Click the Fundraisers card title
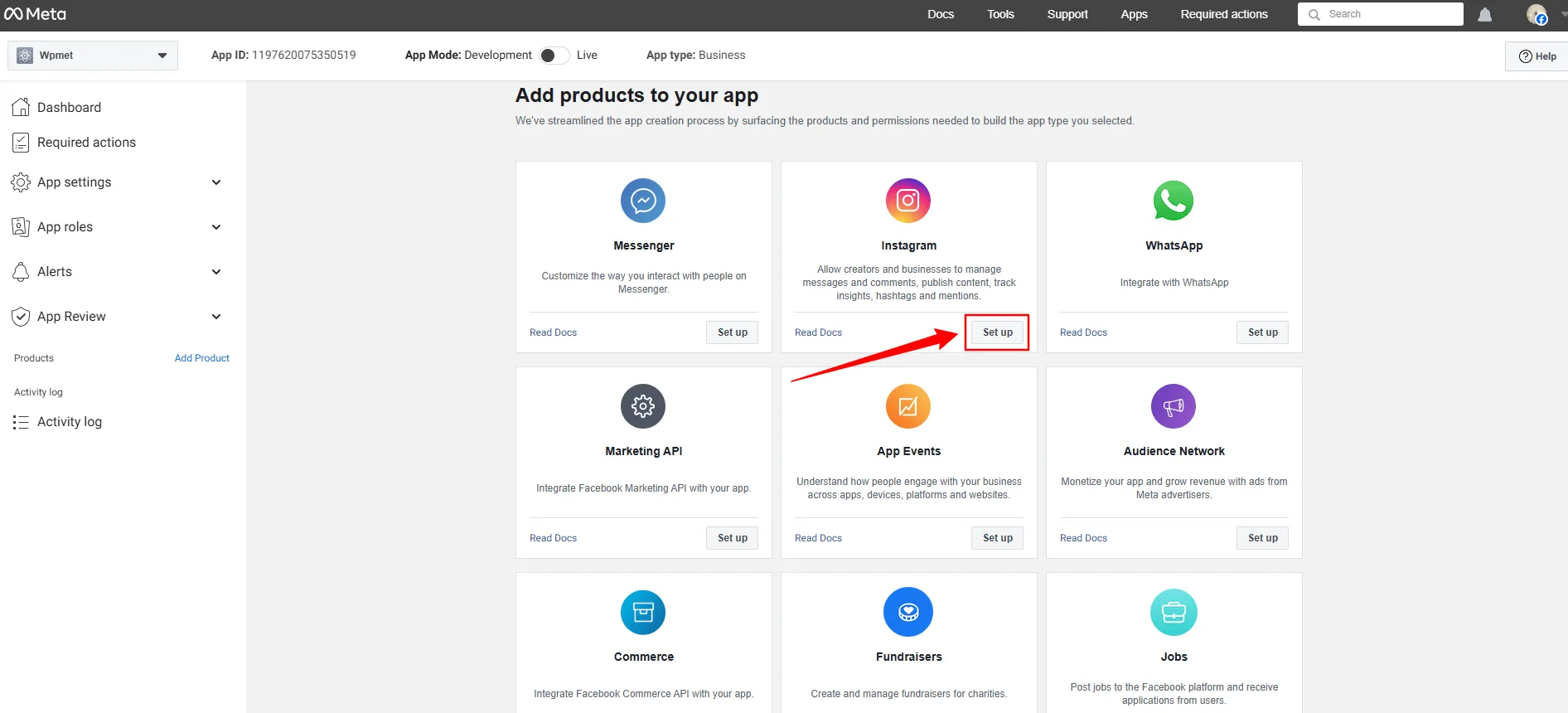1568x713 pixels. pos(908,657)
